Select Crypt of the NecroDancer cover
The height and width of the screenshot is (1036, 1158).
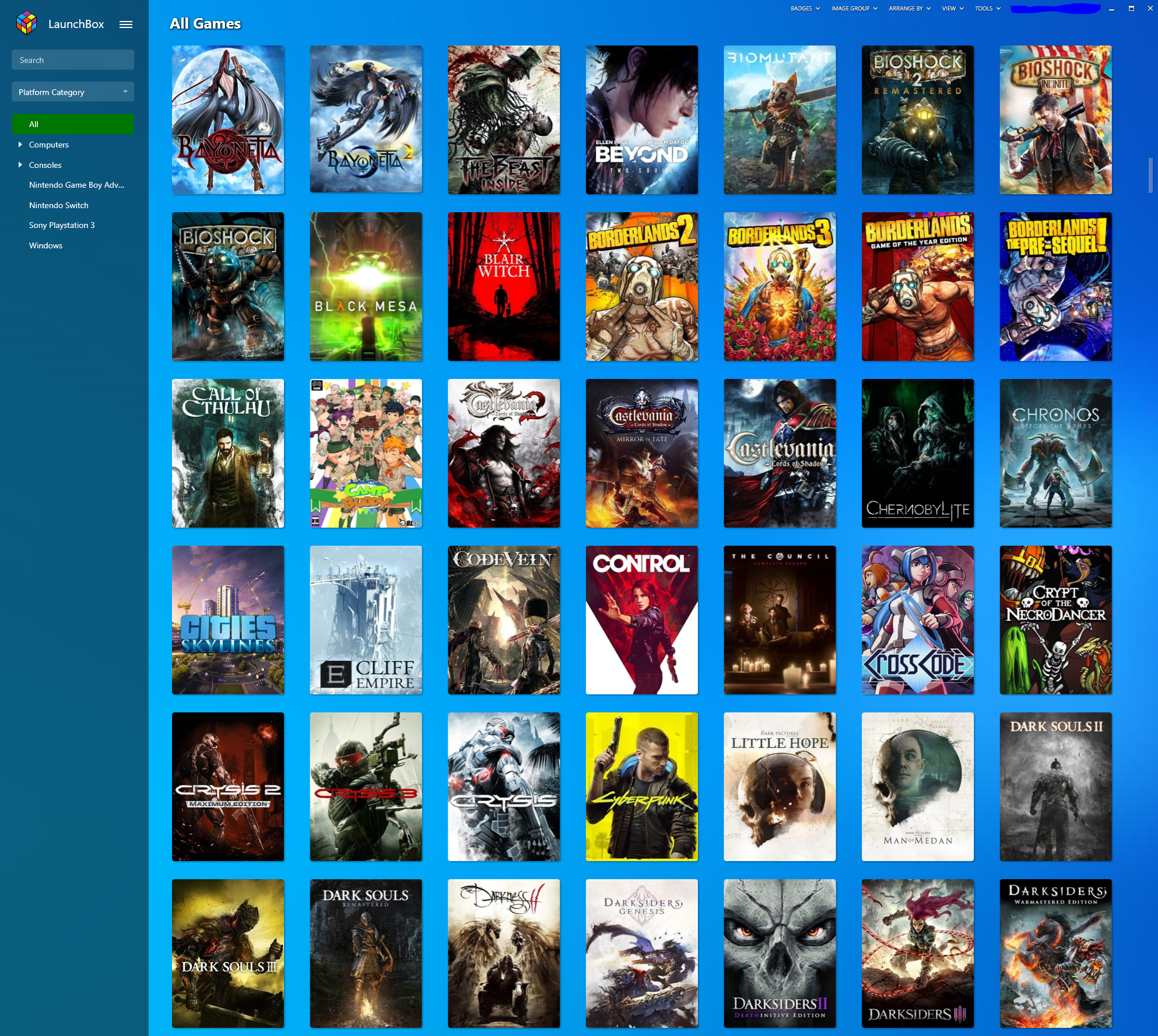1056,620
